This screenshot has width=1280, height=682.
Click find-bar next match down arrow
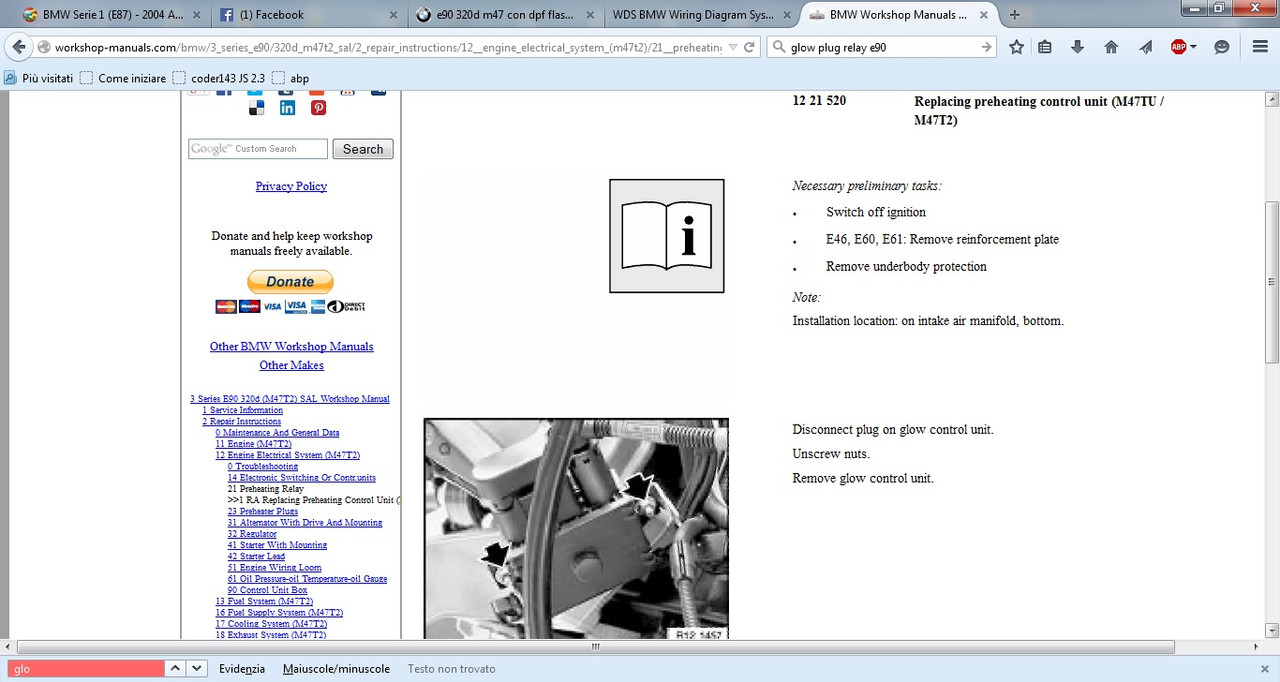point(196,668)
